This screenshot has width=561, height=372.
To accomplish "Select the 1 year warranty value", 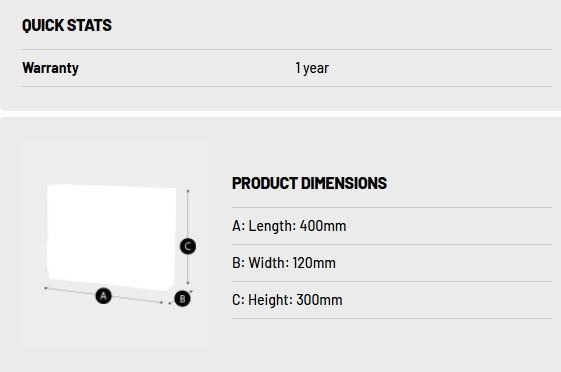I will pyautogui.click(x=312, y=68).
